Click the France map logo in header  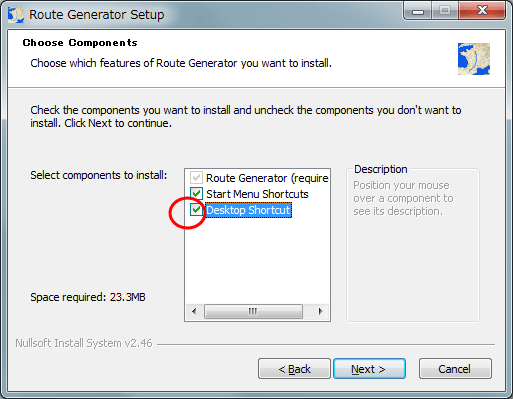[474, 59]
